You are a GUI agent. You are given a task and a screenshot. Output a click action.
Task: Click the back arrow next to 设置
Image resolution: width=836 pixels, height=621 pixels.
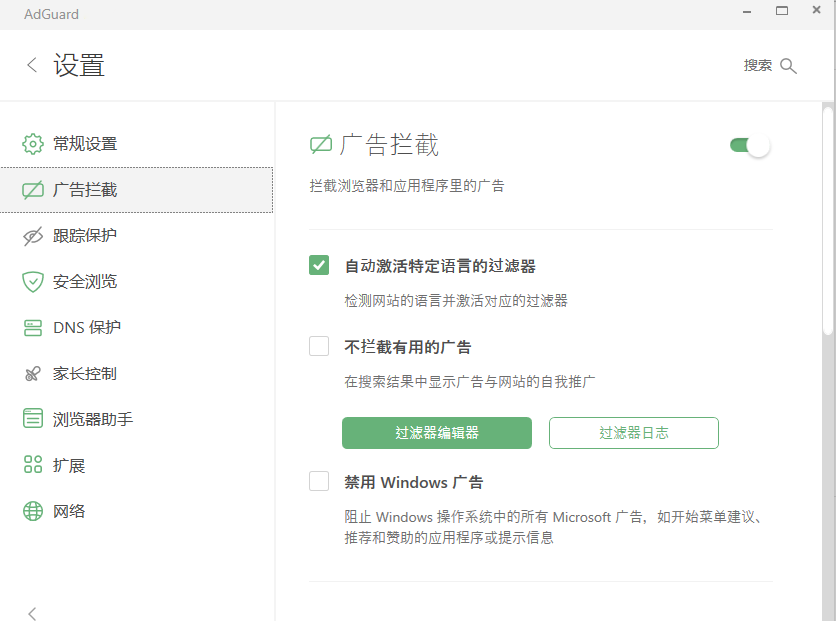[31, 64]
